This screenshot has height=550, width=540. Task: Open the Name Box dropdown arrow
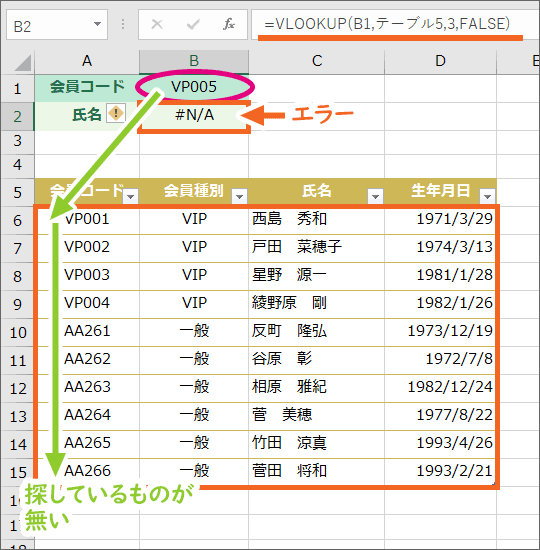coord(97,24)
